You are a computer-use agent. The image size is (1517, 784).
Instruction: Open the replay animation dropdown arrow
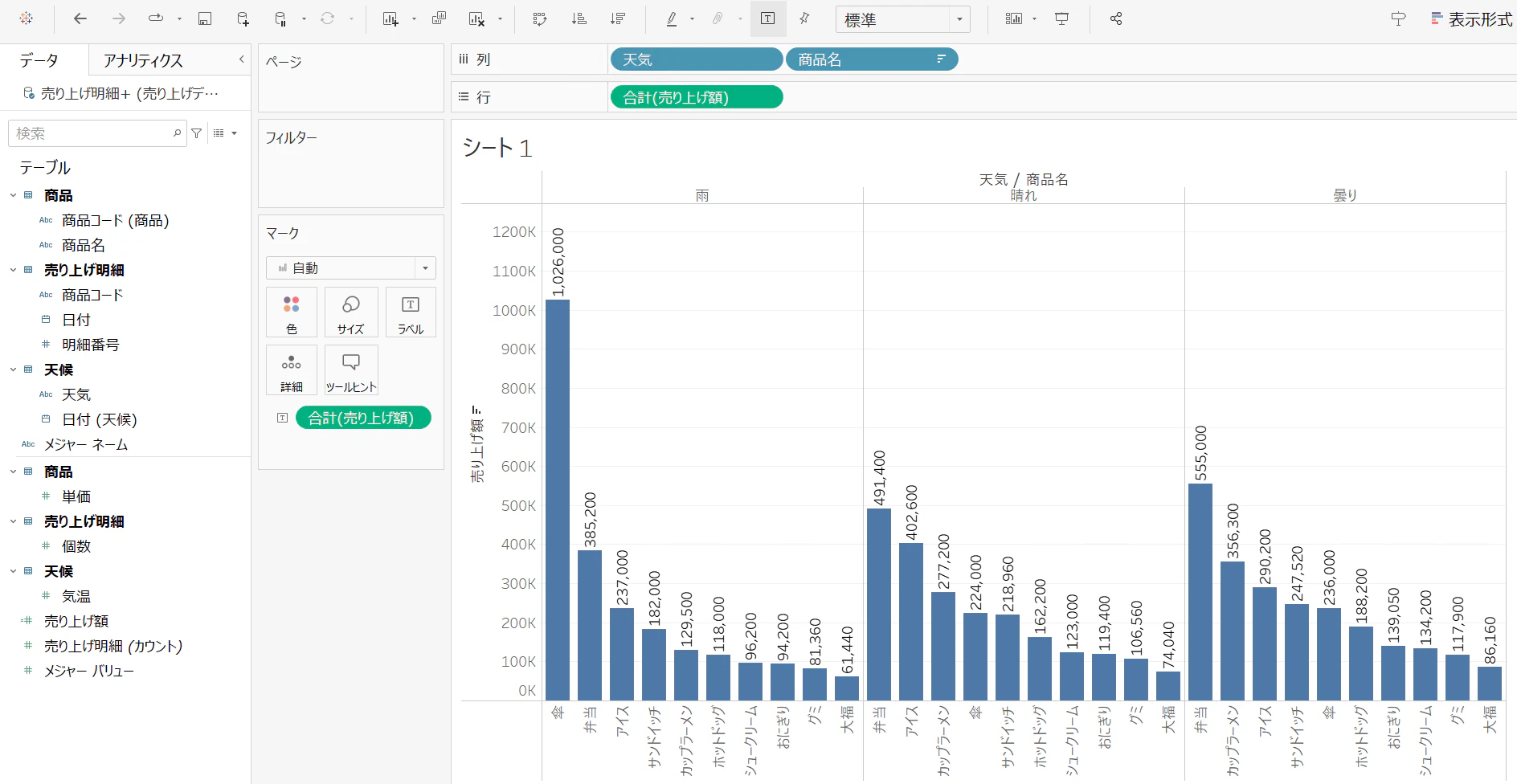179,18
